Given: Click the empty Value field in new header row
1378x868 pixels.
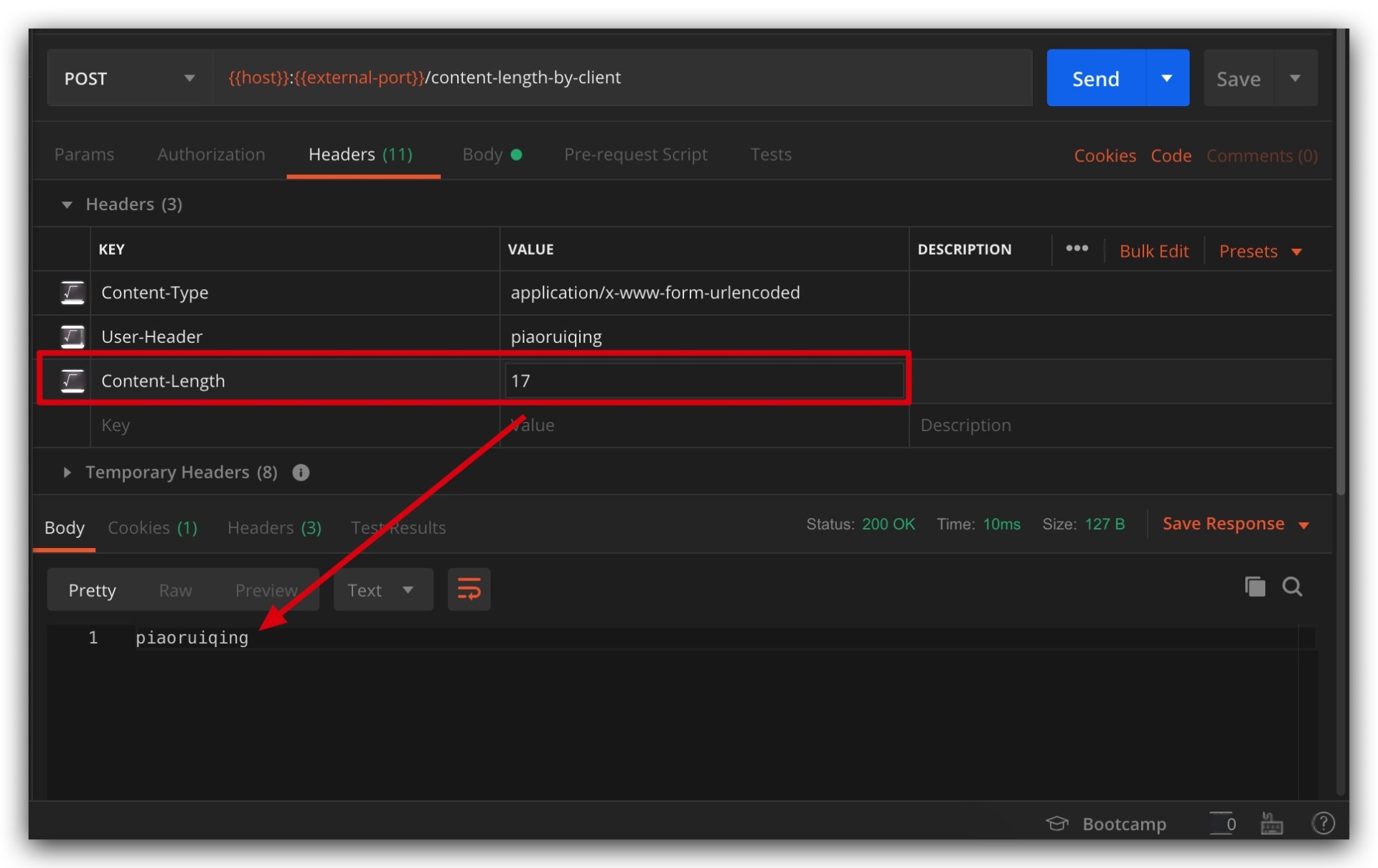Looking at the screenshot, I should 704,425.
